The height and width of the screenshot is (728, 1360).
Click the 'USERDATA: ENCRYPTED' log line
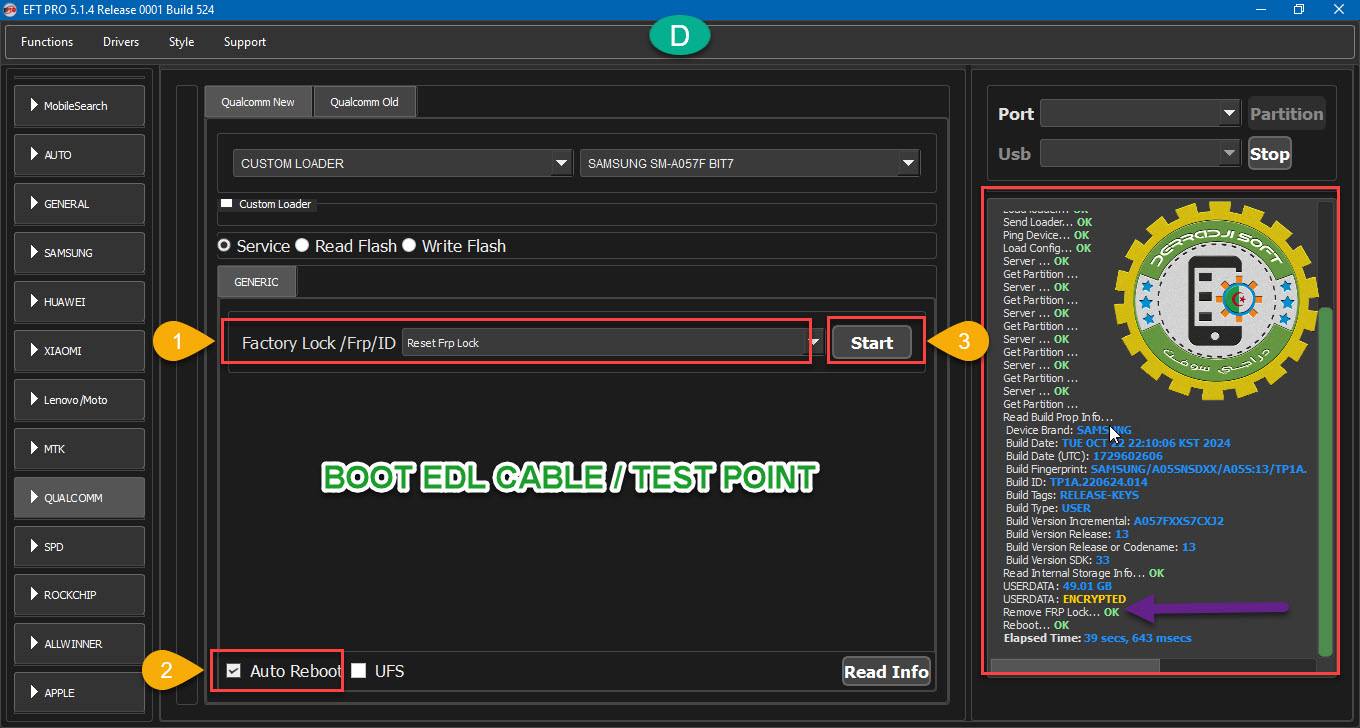click(1064, 599)
